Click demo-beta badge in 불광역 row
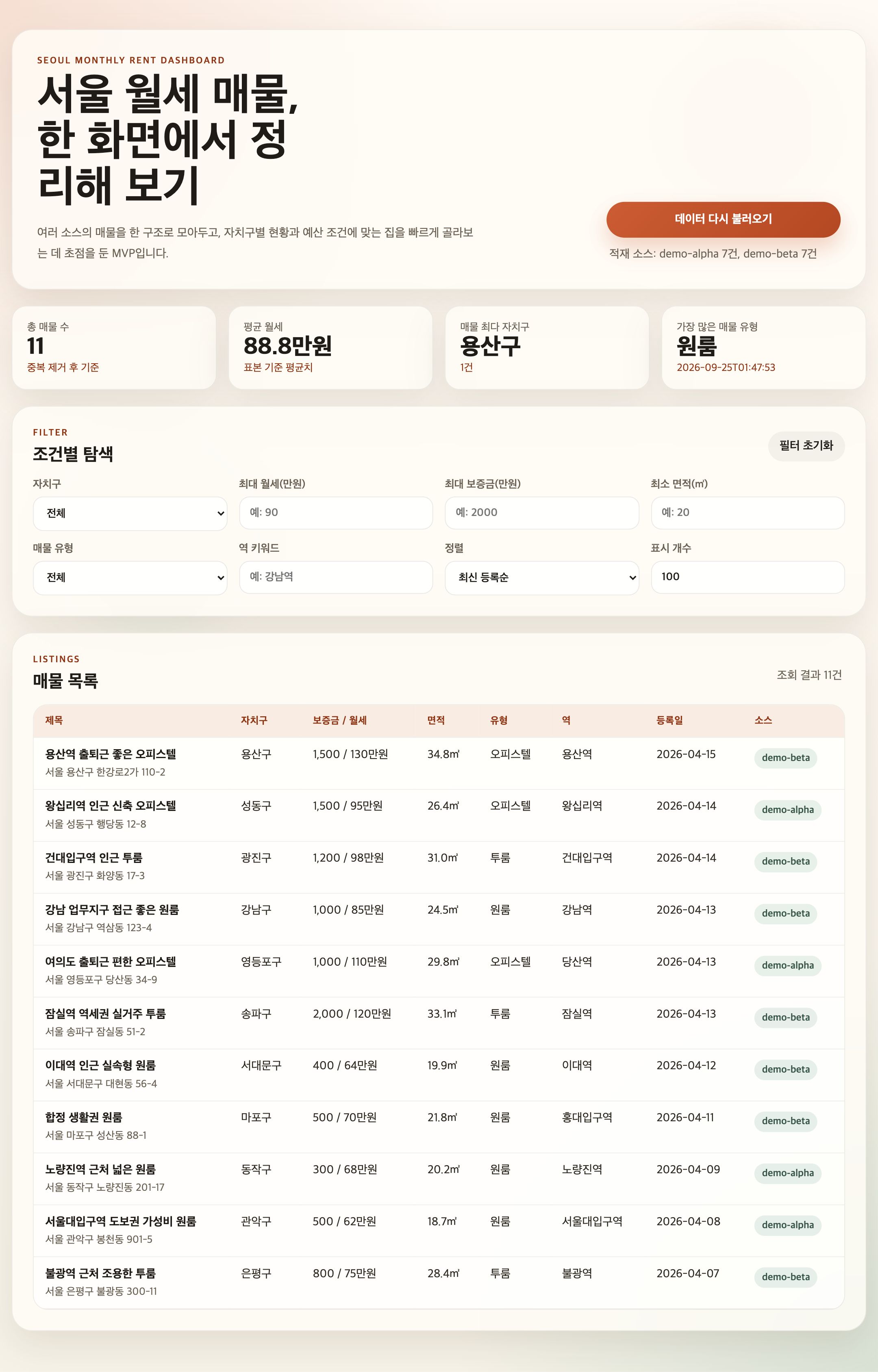The height and width of the screenshot is (1372, 878). [786, 1277]
